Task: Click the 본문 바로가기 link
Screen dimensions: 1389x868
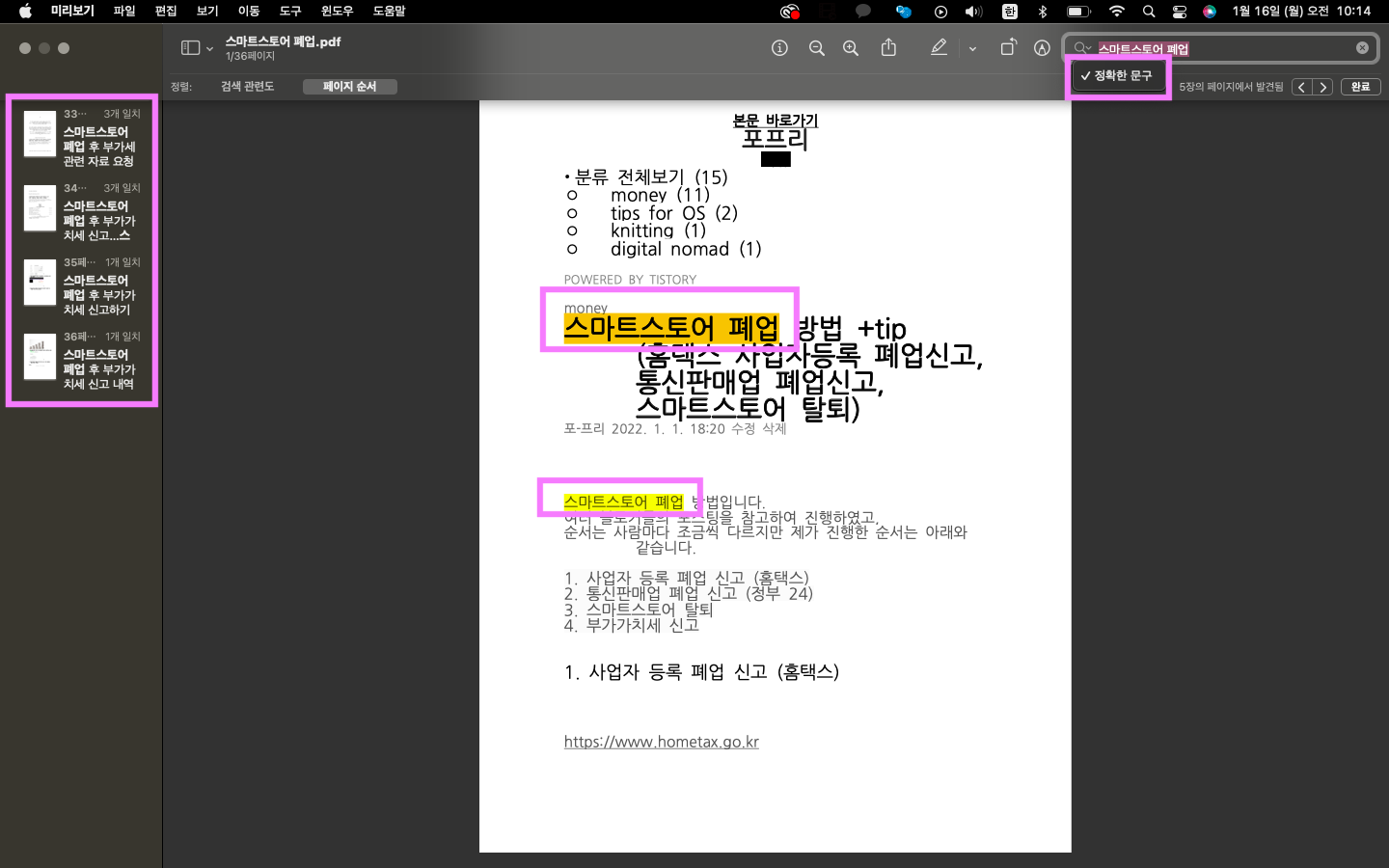Action: click(776, 121)
